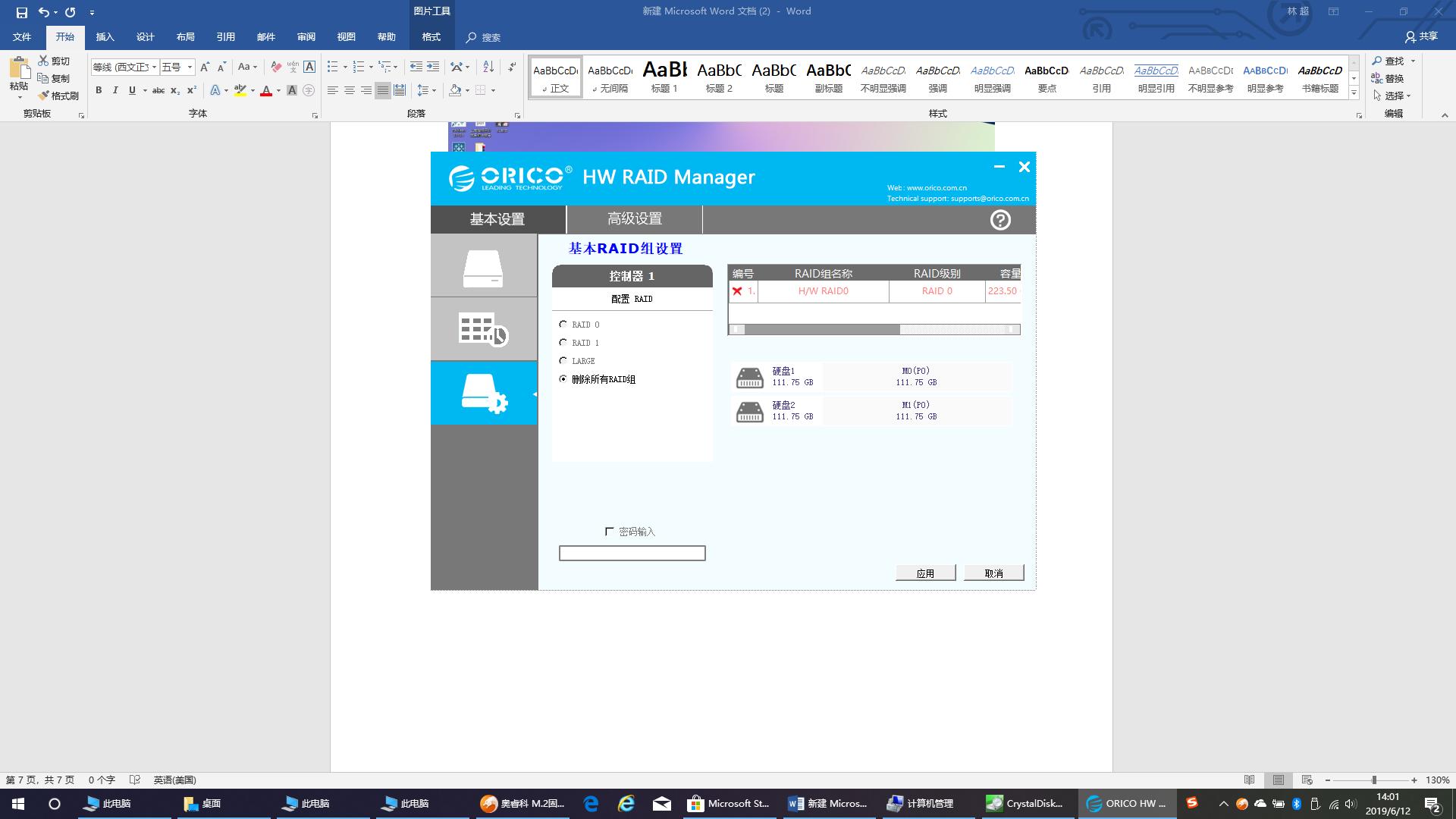Open the font size (五号) dropdown
1456x819 pixels.
click(190, 67)
